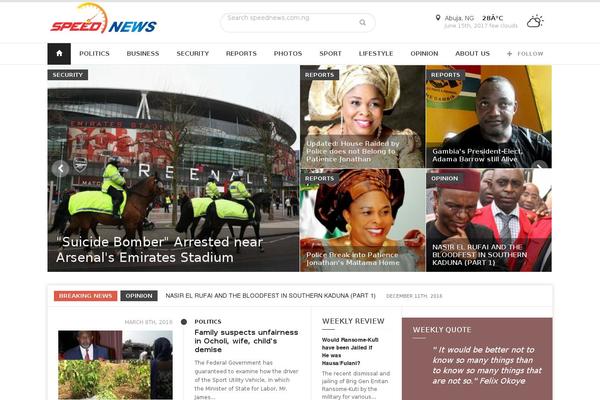This screenshot has height=400, width=600.
Task: Click the Weekly Review heading
Action: [x=353, y=321]
